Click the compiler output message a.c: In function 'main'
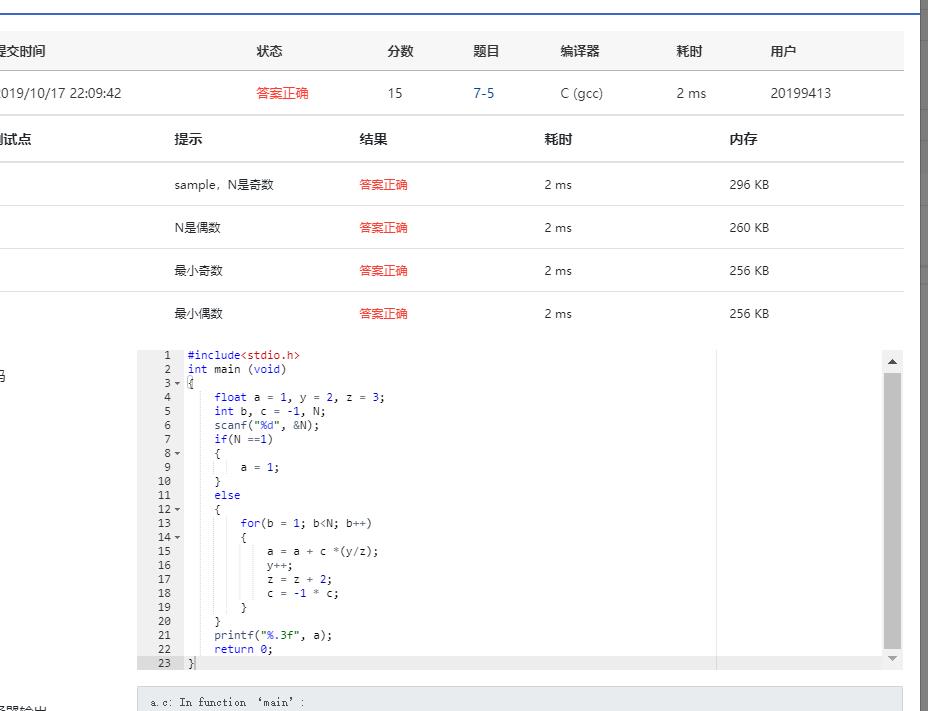 [227, 702]
